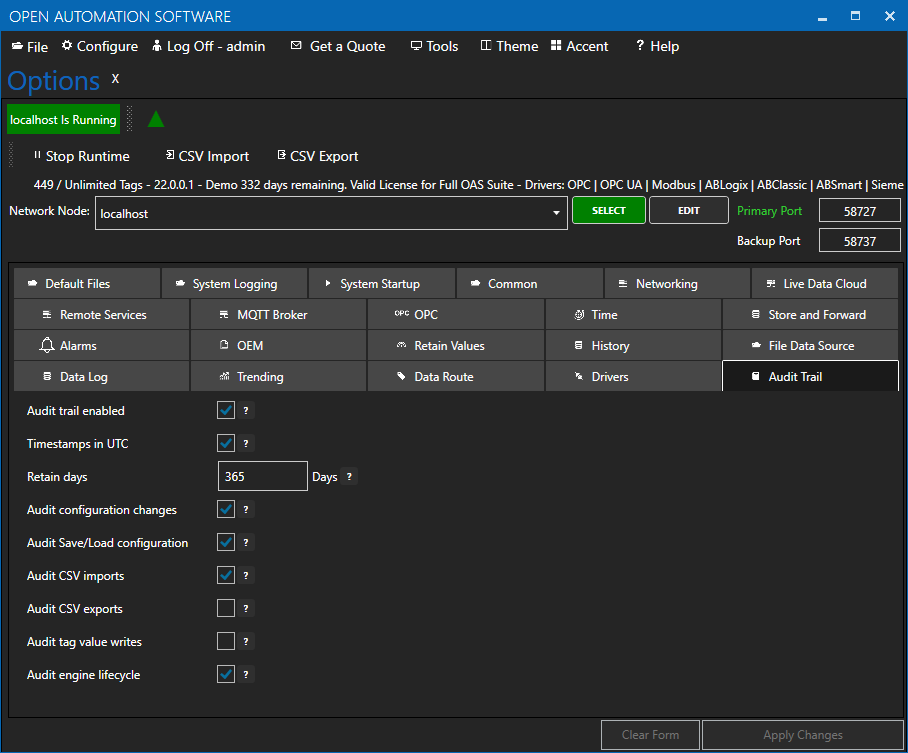The width and height of the screenshot is (908, 753).
Task: Click the green triangle status indicator
Action: (156, 119)
